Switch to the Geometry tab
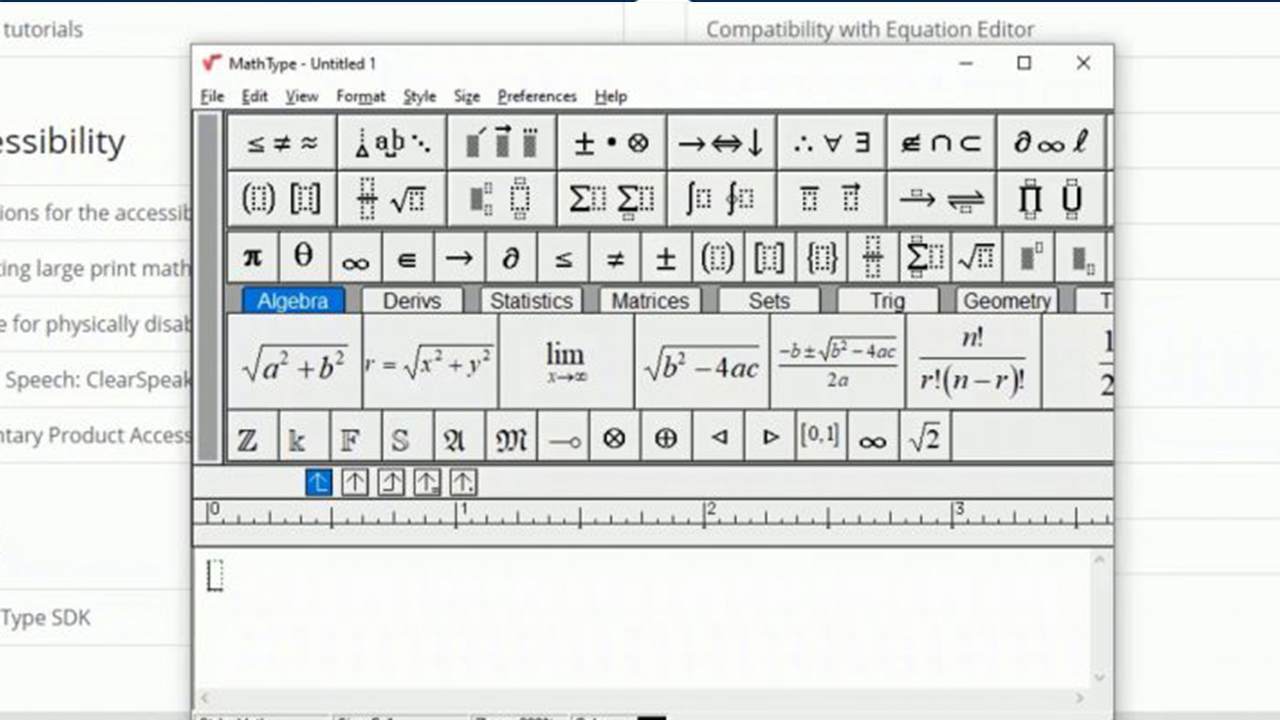This screenshot has height=720, width=1280. pos(1007,301)
